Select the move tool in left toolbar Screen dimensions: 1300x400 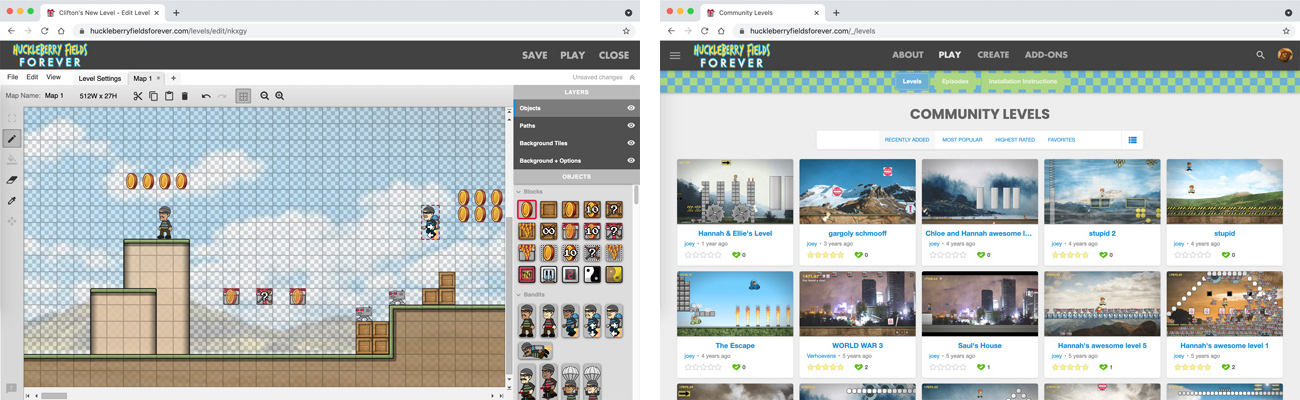(x=12, y=221)
